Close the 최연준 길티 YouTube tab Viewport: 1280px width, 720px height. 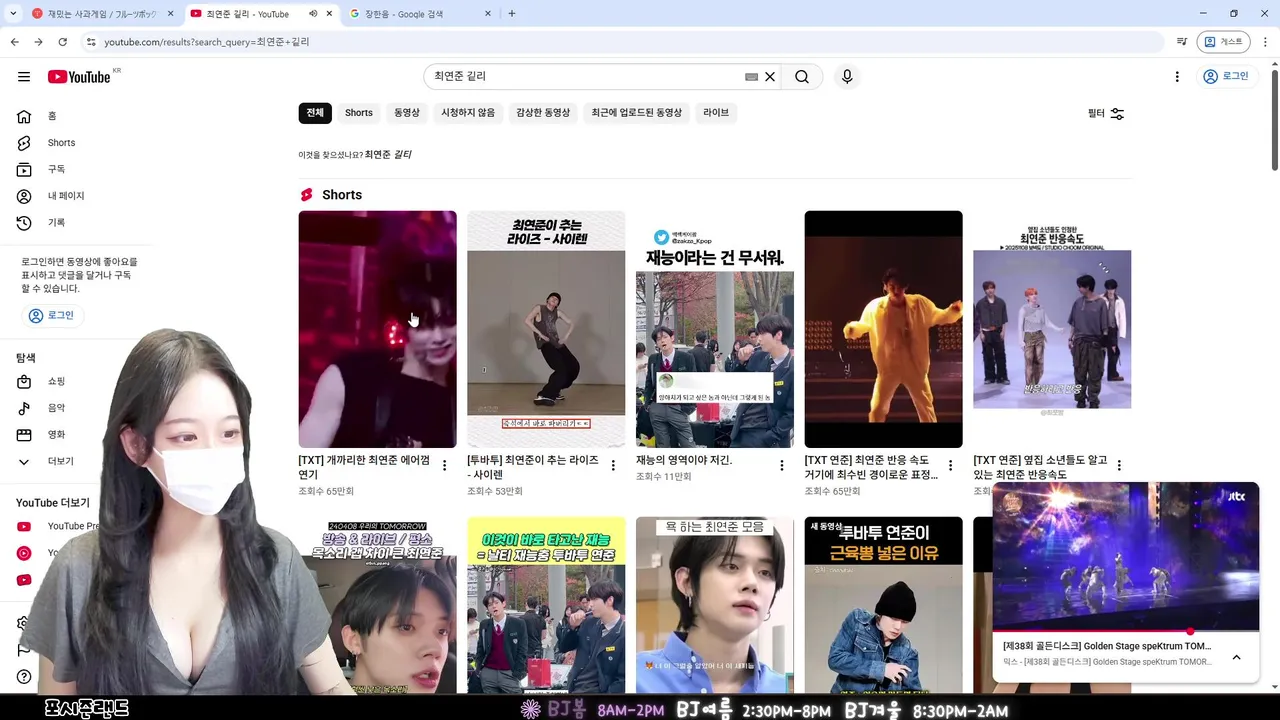(329, 14)
